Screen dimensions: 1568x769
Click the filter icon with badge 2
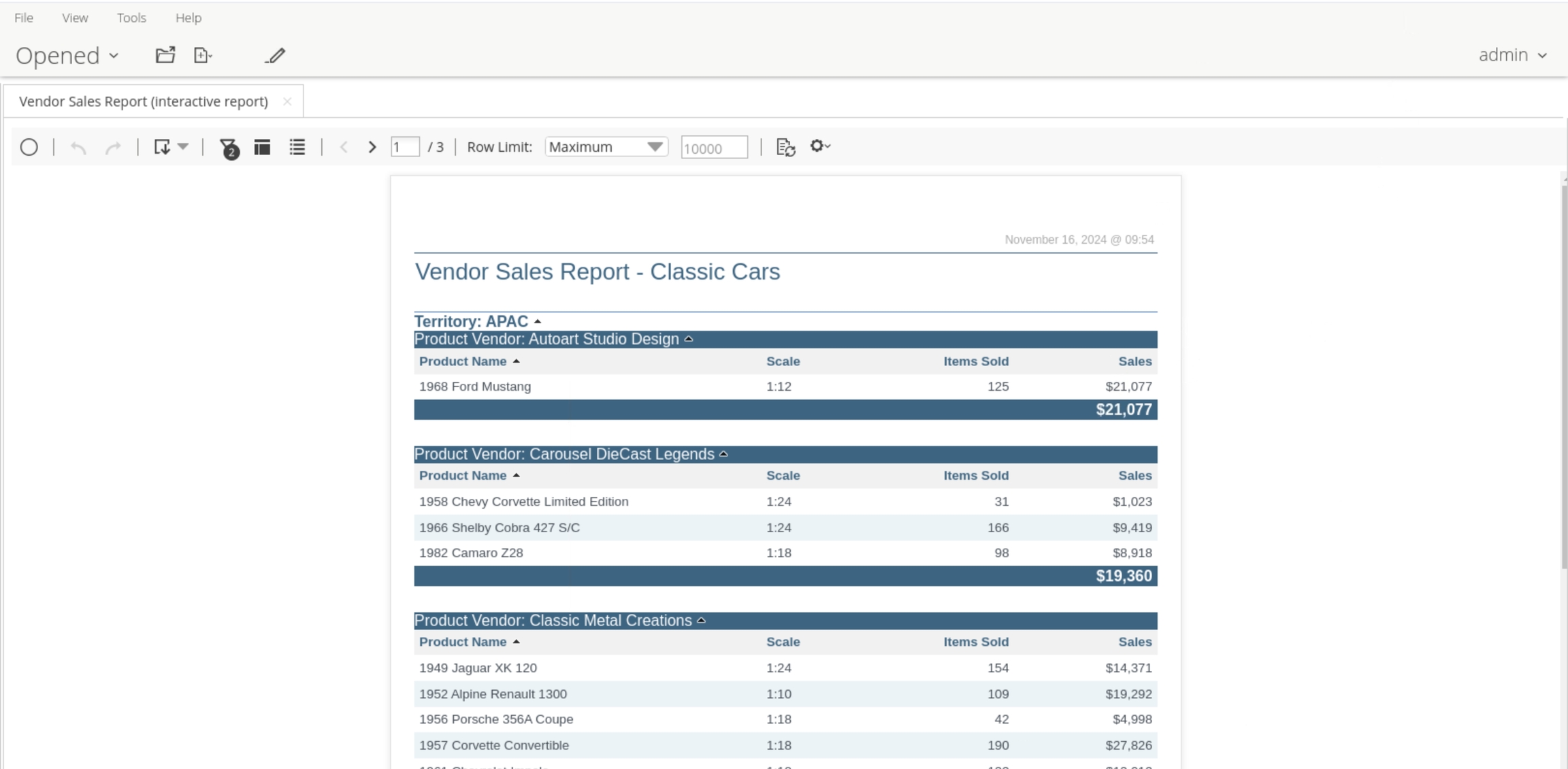point(229,148)
